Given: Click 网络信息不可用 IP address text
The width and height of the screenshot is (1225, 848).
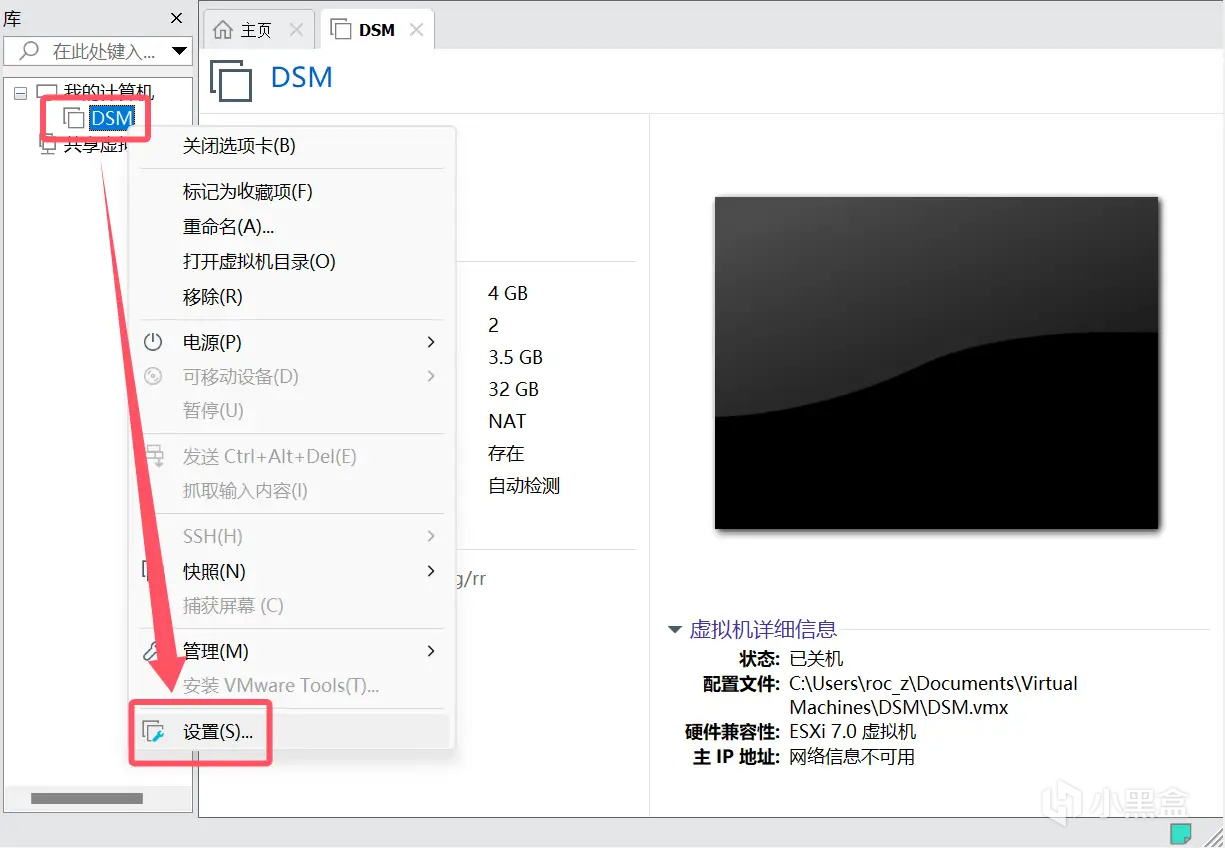Looking at the screenshot, I should (852, 756).
